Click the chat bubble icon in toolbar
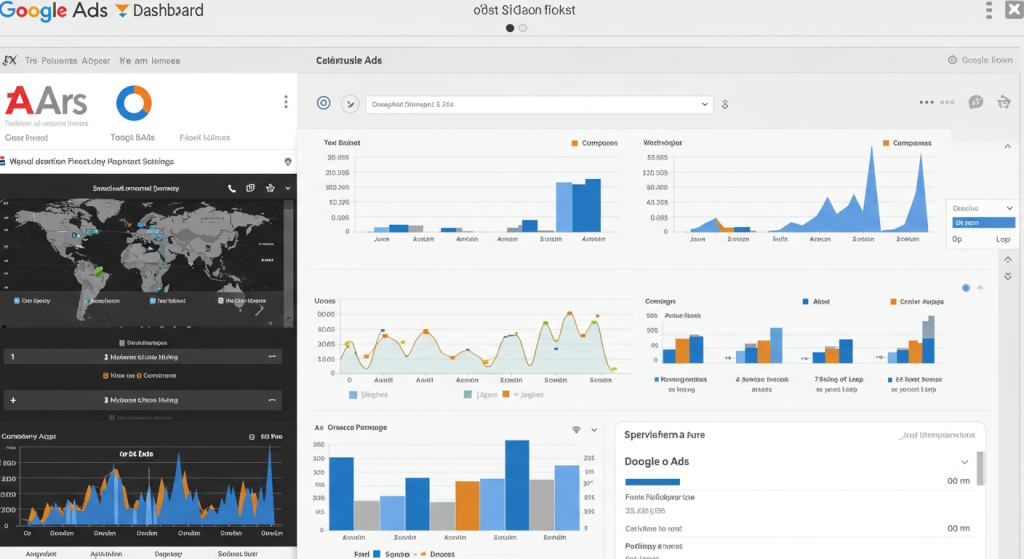Viewport: 1024px width, 559px height. pyautogui.click(x=976, y=103)
